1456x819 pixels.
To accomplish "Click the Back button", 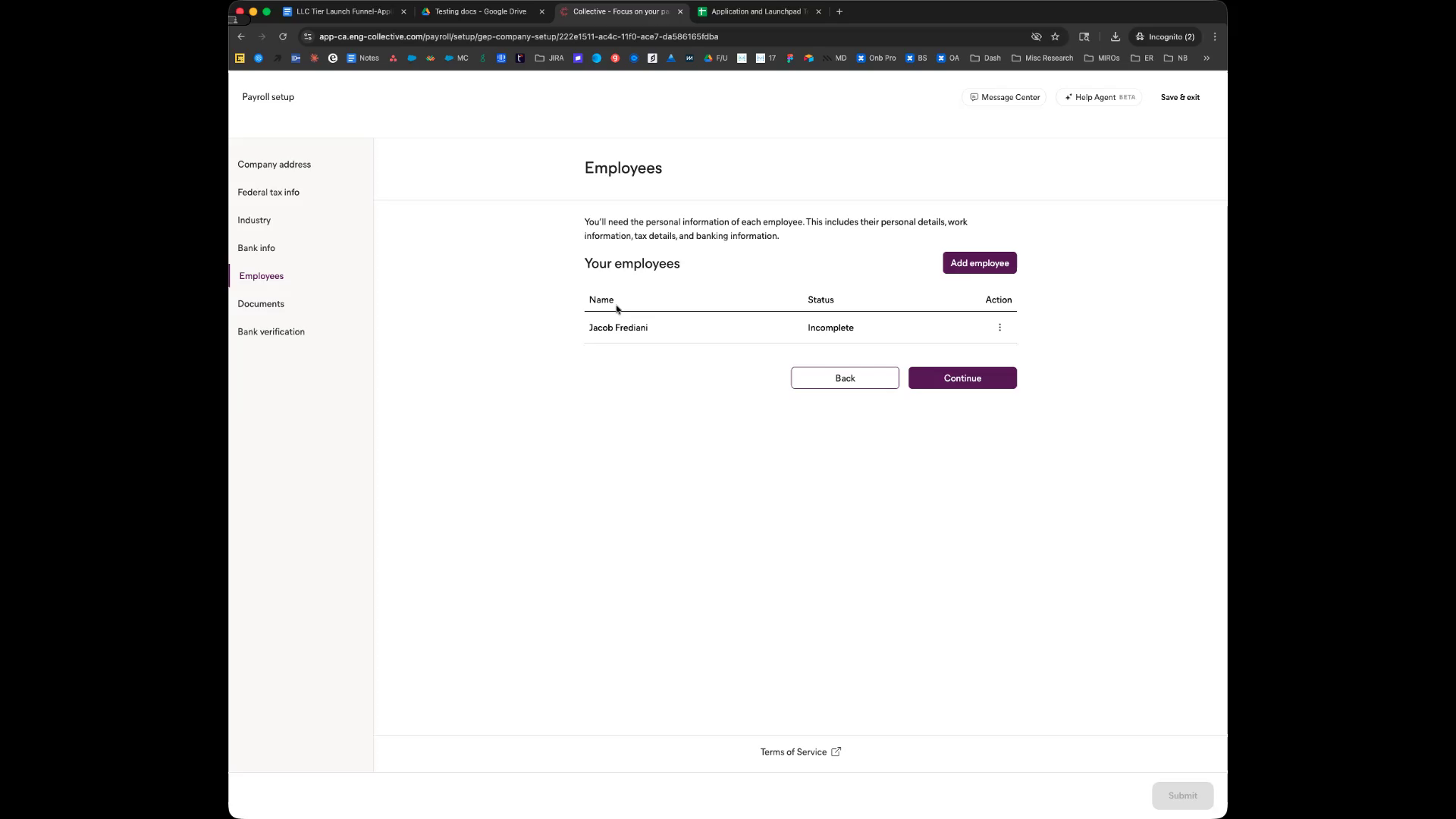I will coord(845,378).
